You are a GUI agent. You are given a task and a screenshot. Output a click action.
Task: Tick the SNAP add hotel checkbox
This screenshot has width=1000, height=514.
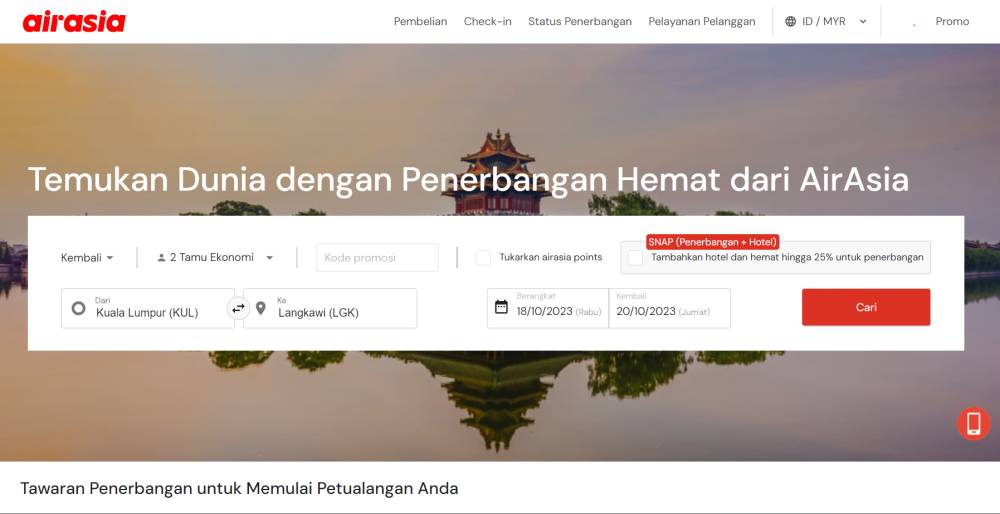635,258
